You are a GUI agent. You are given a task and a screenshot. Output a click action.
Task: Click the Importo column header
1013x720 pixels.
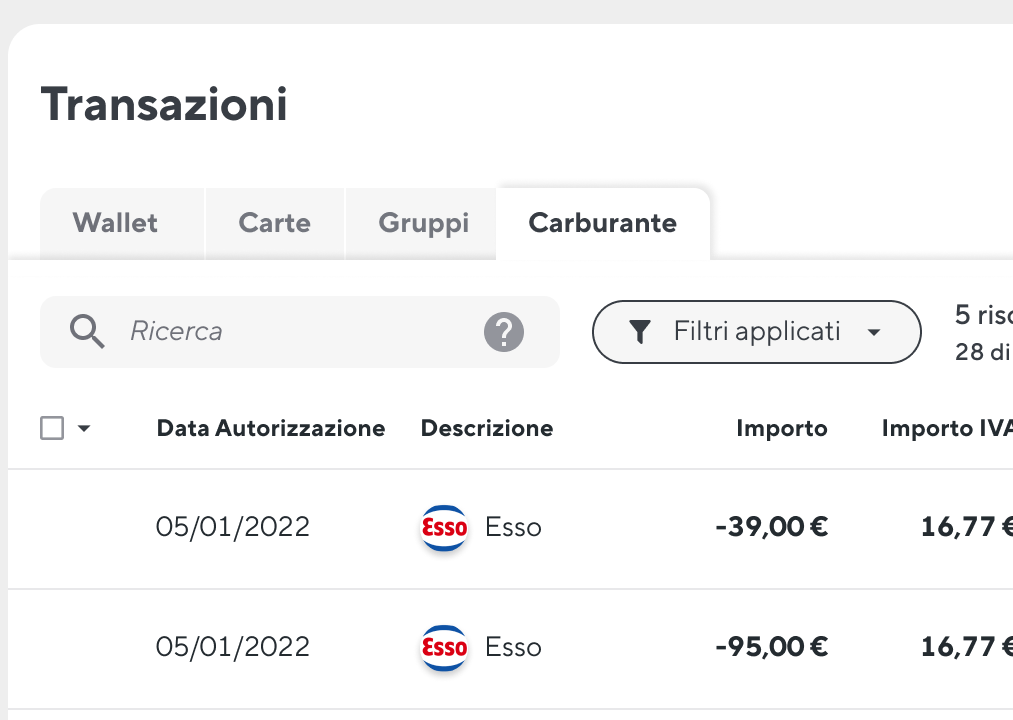pyautogui.click(x=782, y=428)
